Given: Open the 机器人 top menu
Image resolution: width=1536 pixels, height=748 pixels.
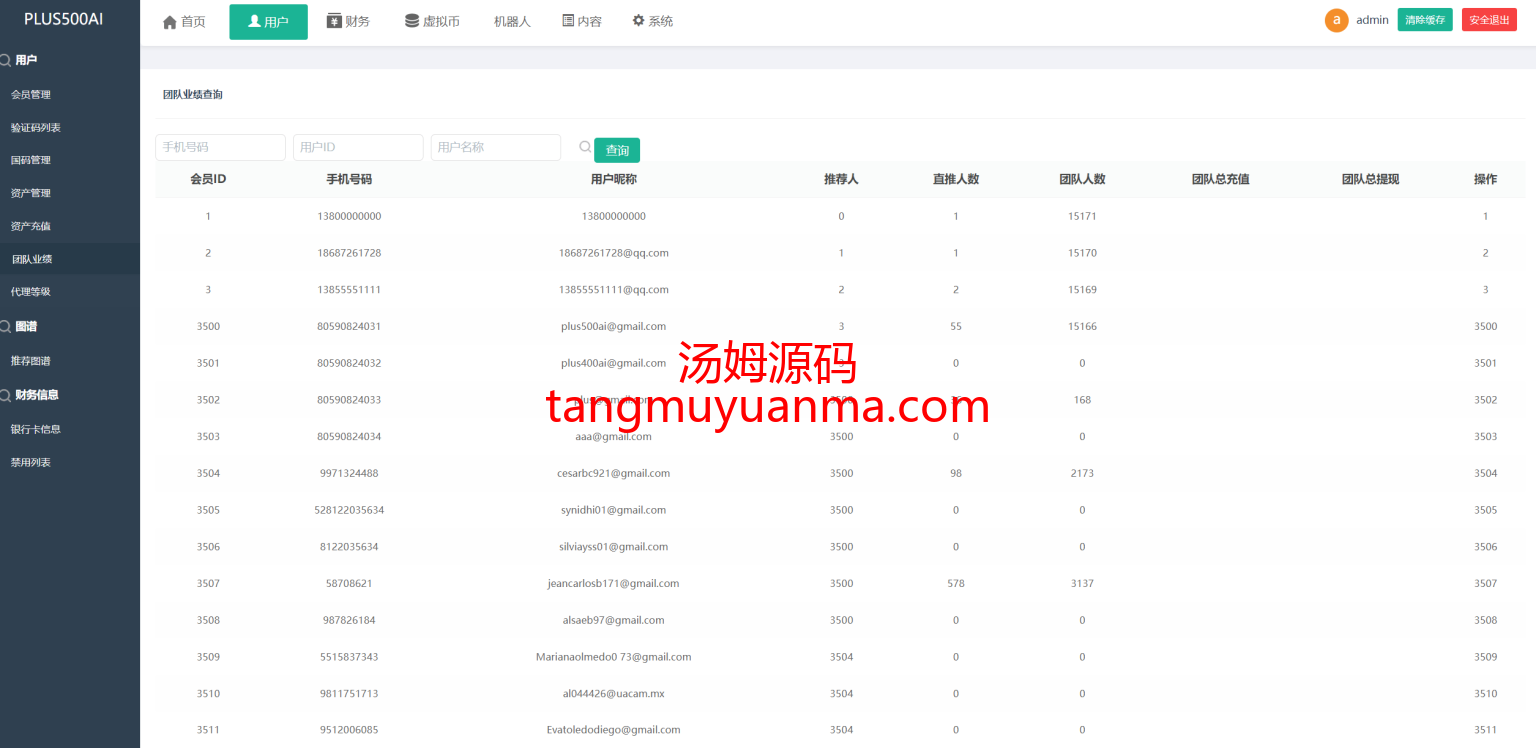Looking at the screenshot, I should 512,21.
